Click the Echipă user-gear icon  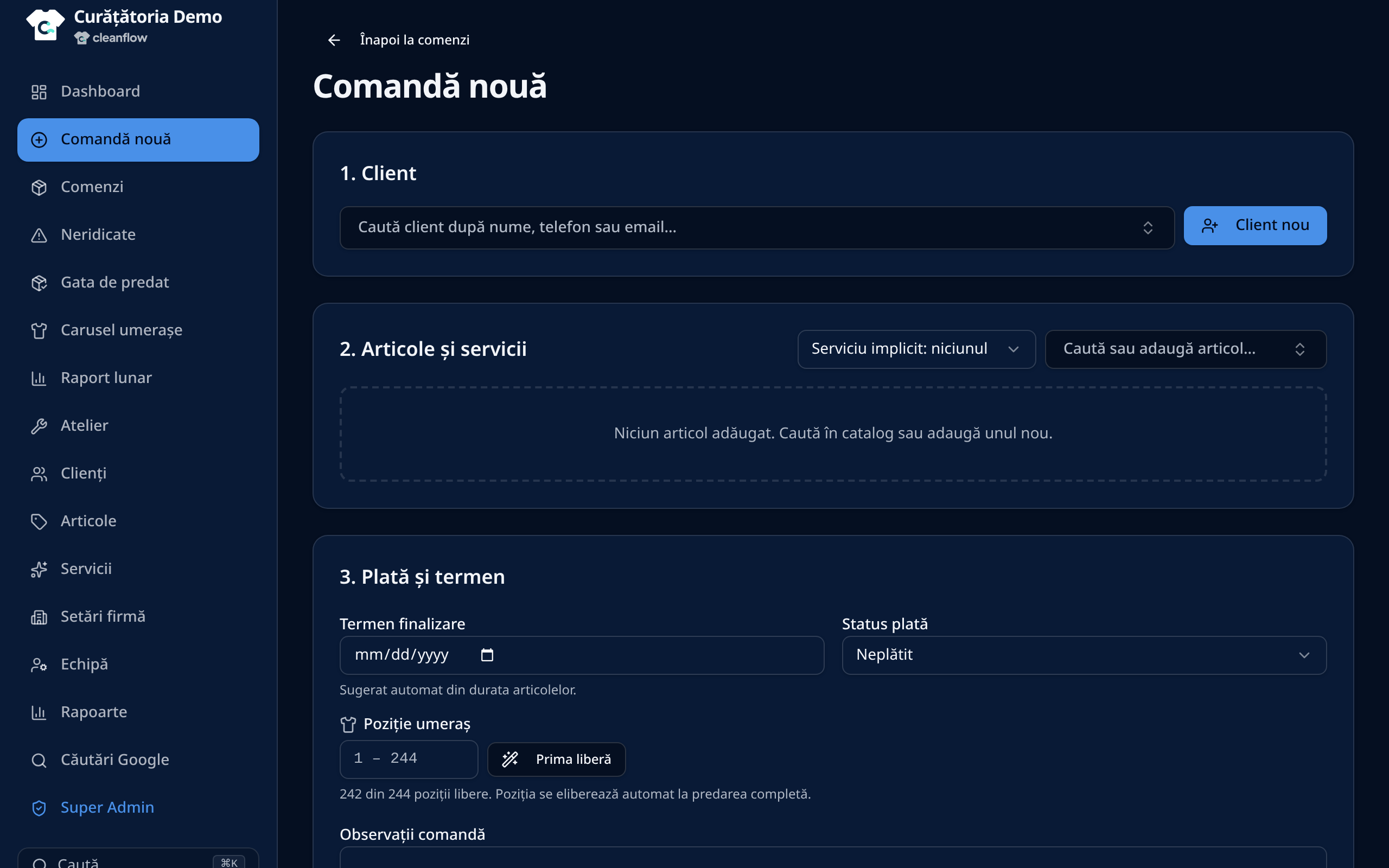(39, 664)
